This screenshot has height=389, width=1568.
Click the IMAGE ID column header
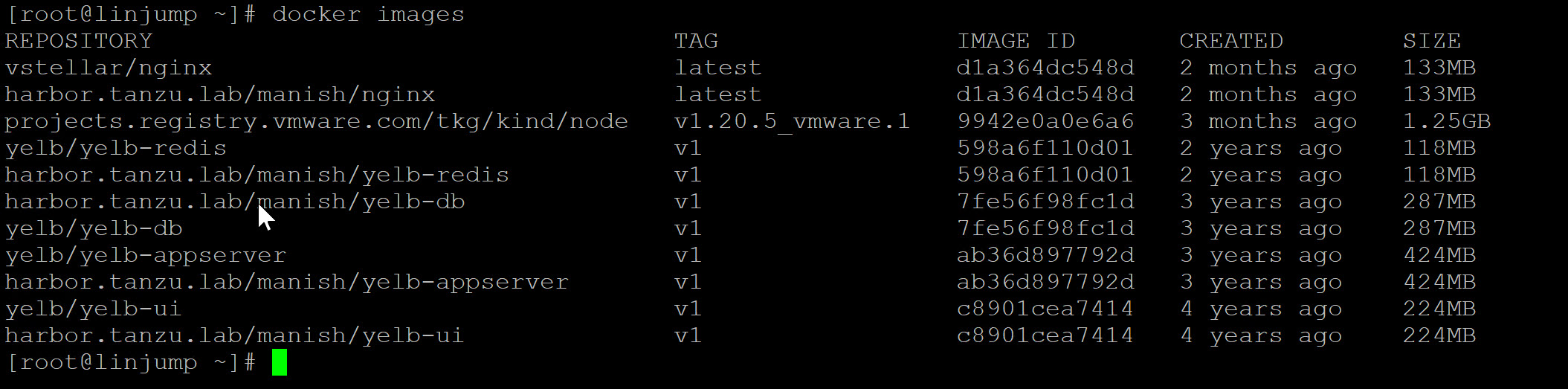(x=1016, y=41)
